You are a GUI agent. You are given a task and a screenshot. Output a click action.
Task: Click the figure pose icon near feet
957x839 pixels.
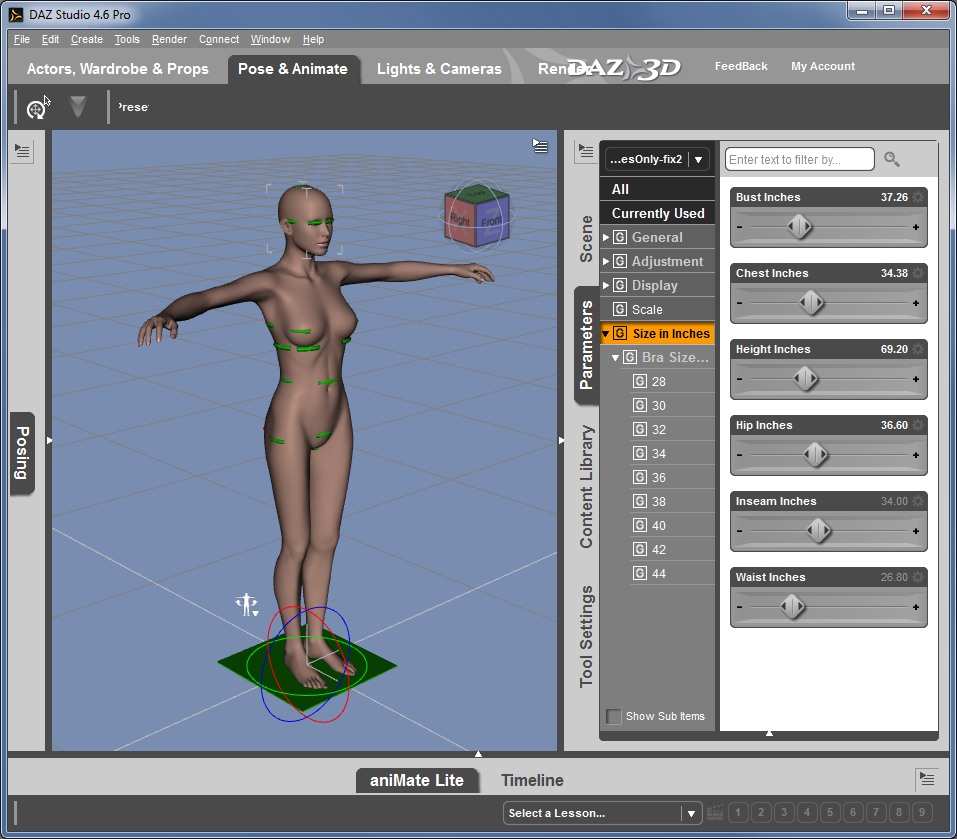(x=247, y=605)
